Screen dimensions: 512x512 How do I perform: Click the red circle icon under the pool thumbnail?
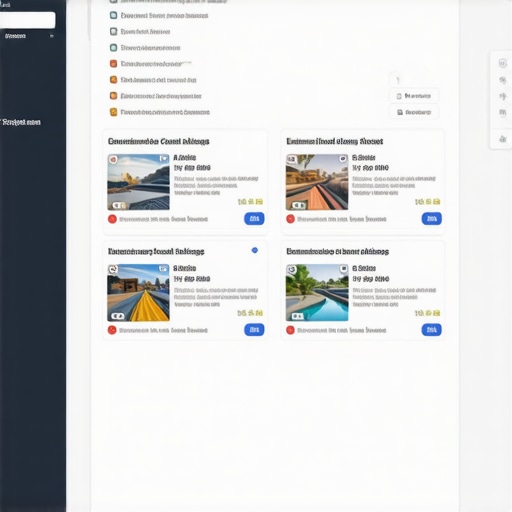pos(290,330)
